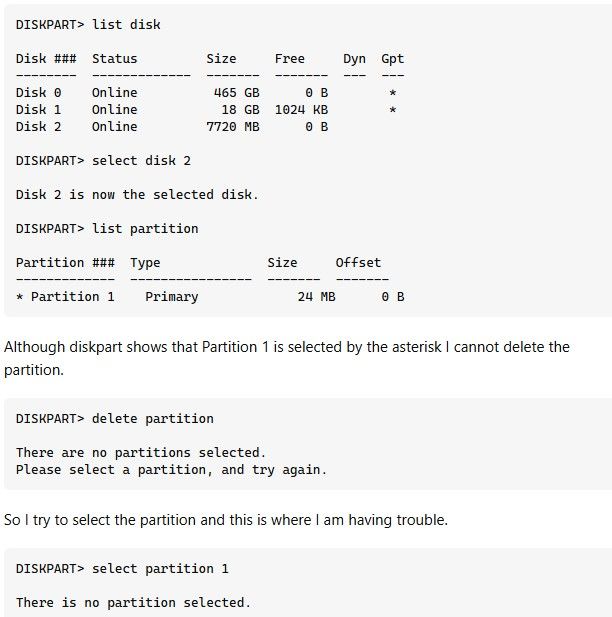Click "Disk 2 is now the selected disk" message
Screen dimensions: 612x617
tap(137, 195)
